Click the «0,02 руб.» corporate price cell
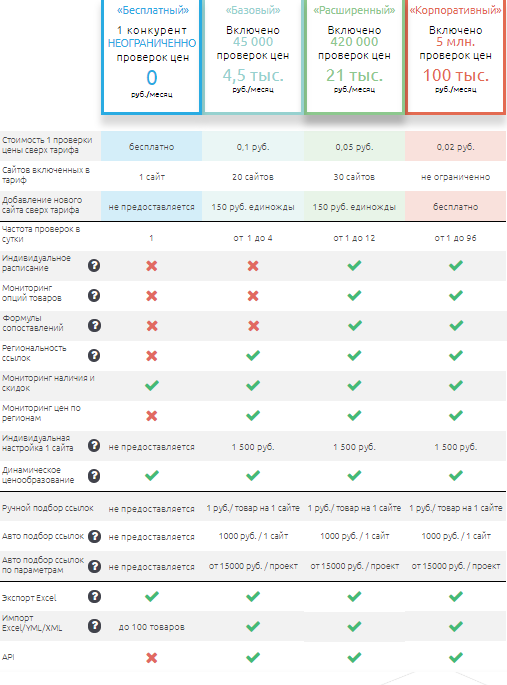The image size is (507, 685). (x=455, y=147)
